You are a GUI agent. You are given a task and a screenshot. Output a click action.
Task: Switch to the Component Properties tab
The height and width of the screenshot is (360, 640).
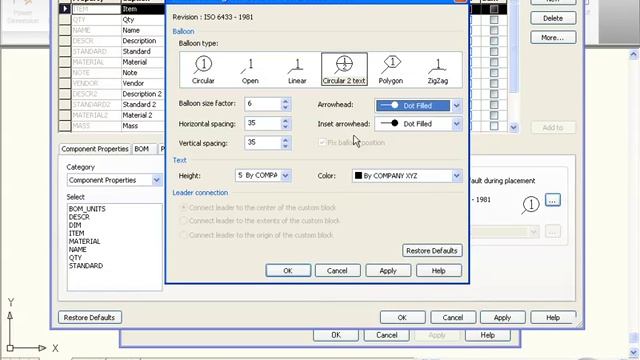pos(95,149)
